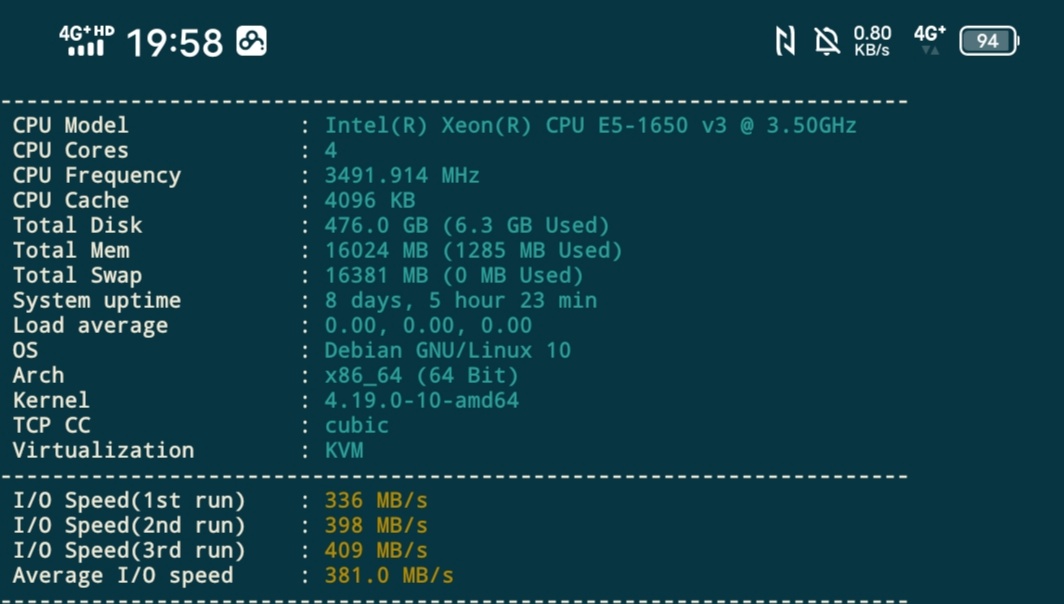Click the Virtualization value KVM
The height and width of the screenshot is (604, 1064).
pyautogui.click(x=344, y=451)
